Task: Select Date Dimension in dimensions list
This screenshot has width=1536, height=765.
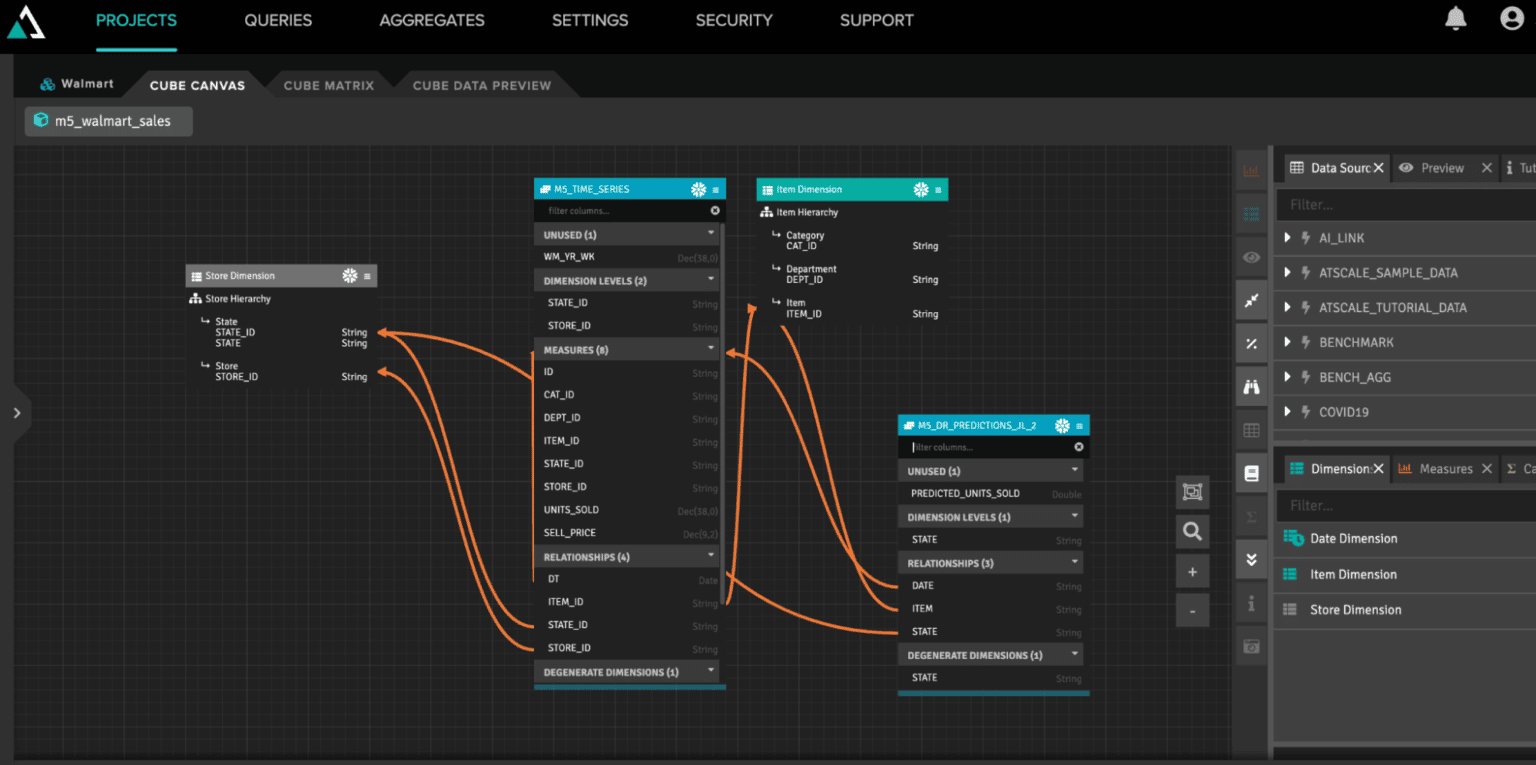Action: click(1353, 539)
